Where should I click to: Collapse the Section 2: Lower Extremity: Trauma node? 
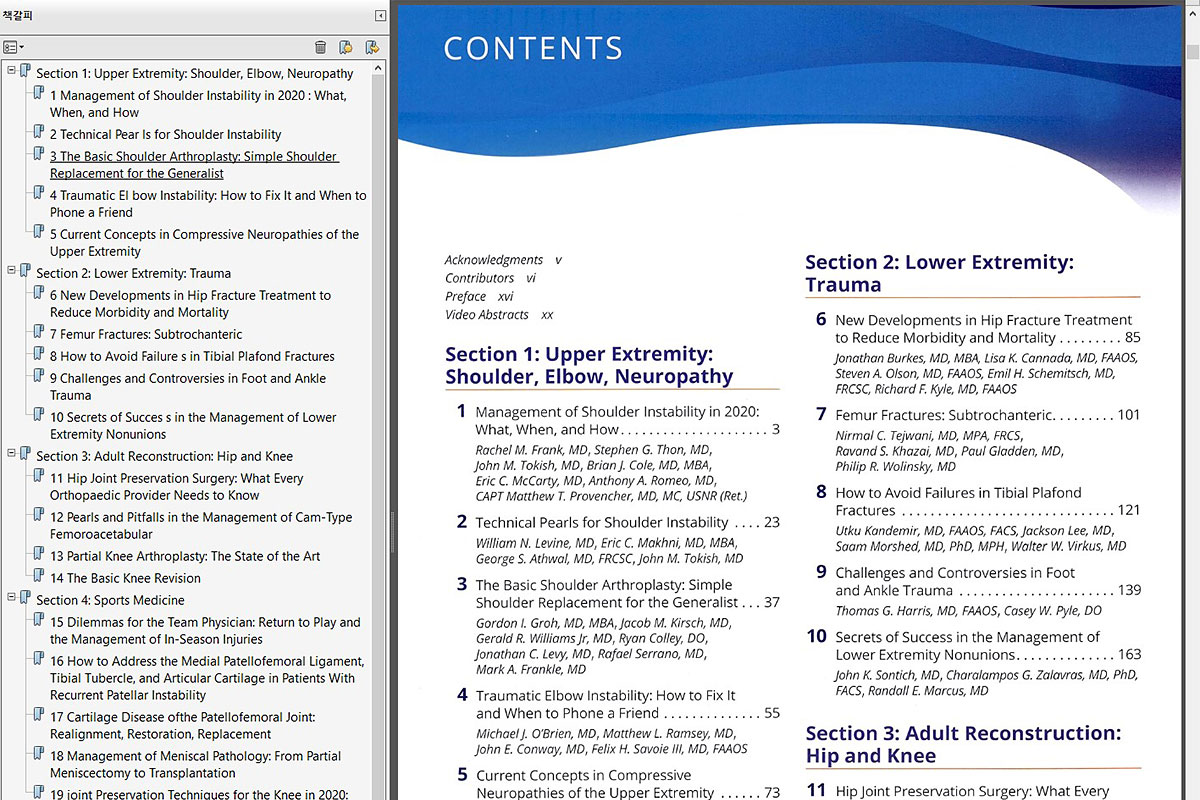click(x=10, y=269)
